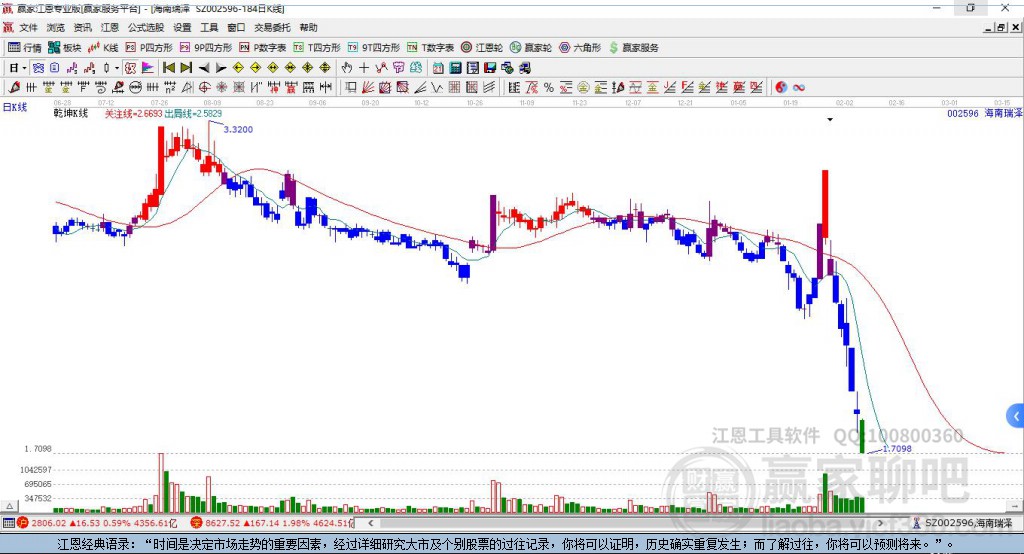Toggle the highlighted chart mode icon
Image resolution: width=1024 pixels, height=554 pixels.
point(39,68)
